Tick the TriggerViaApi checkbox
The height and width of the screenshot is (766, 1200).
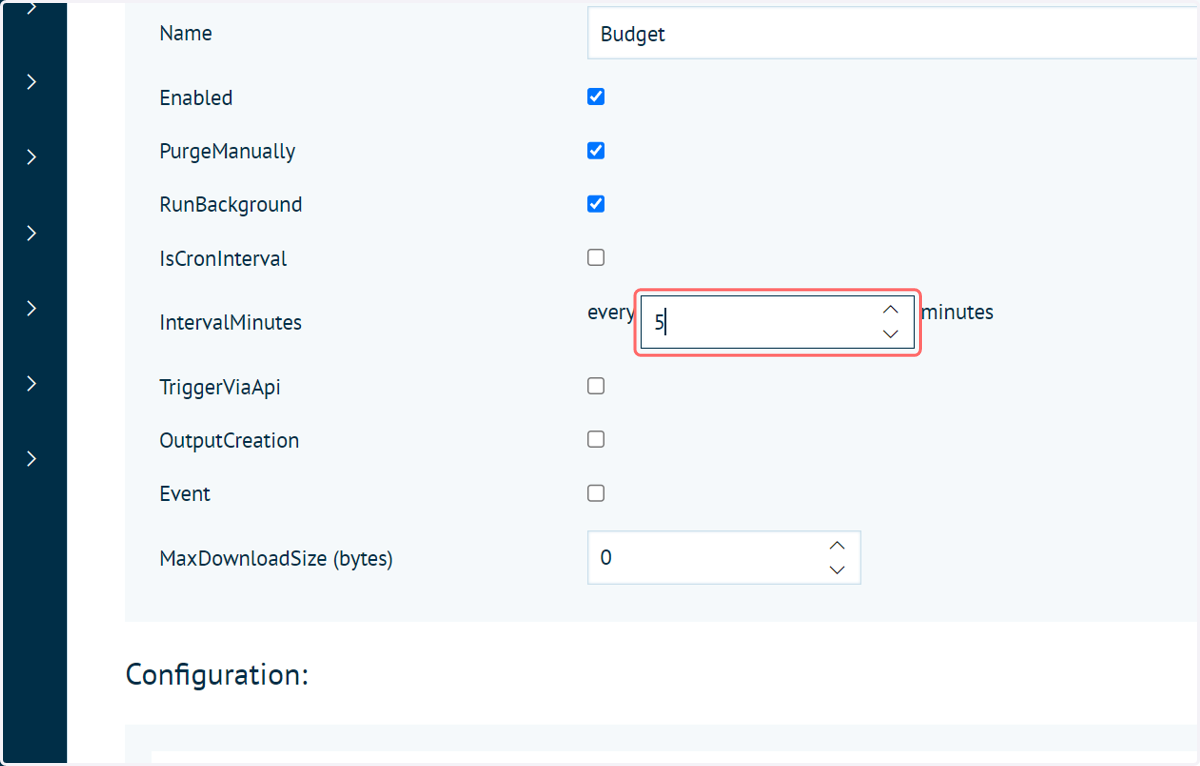pos(596,386)
